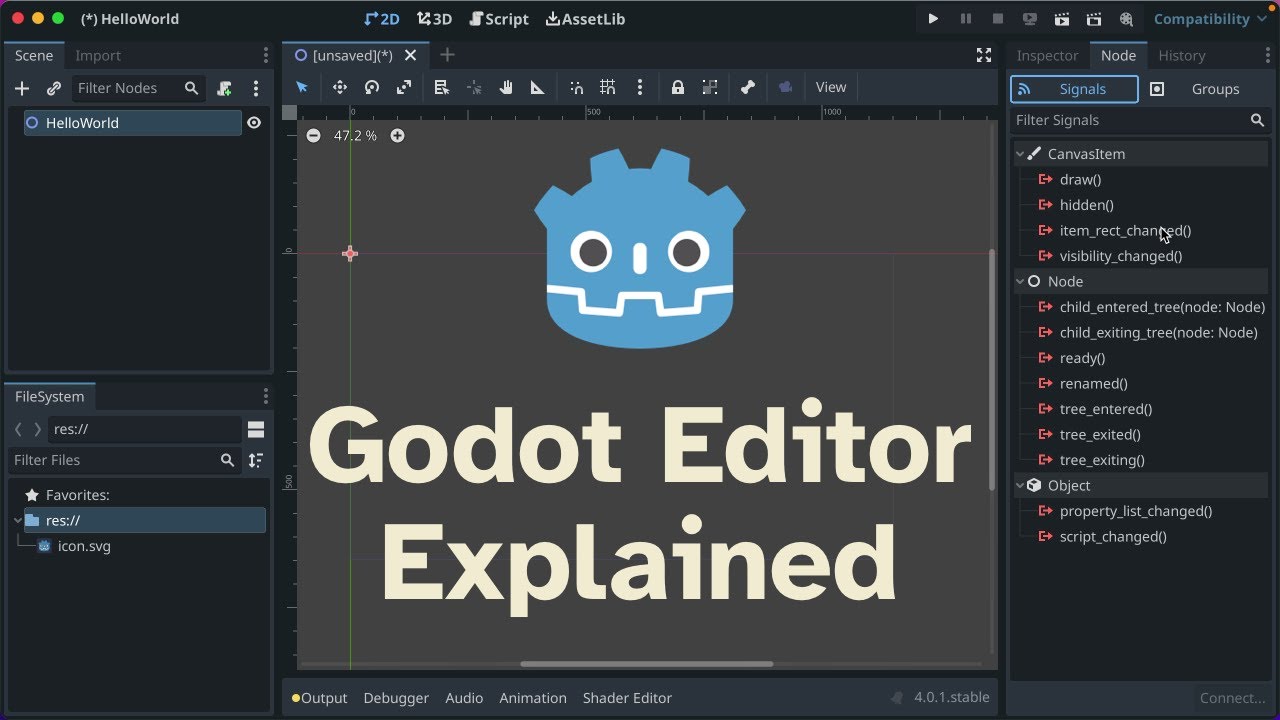
Task: Collapse the res:// folder
Action: pos(18,521)
